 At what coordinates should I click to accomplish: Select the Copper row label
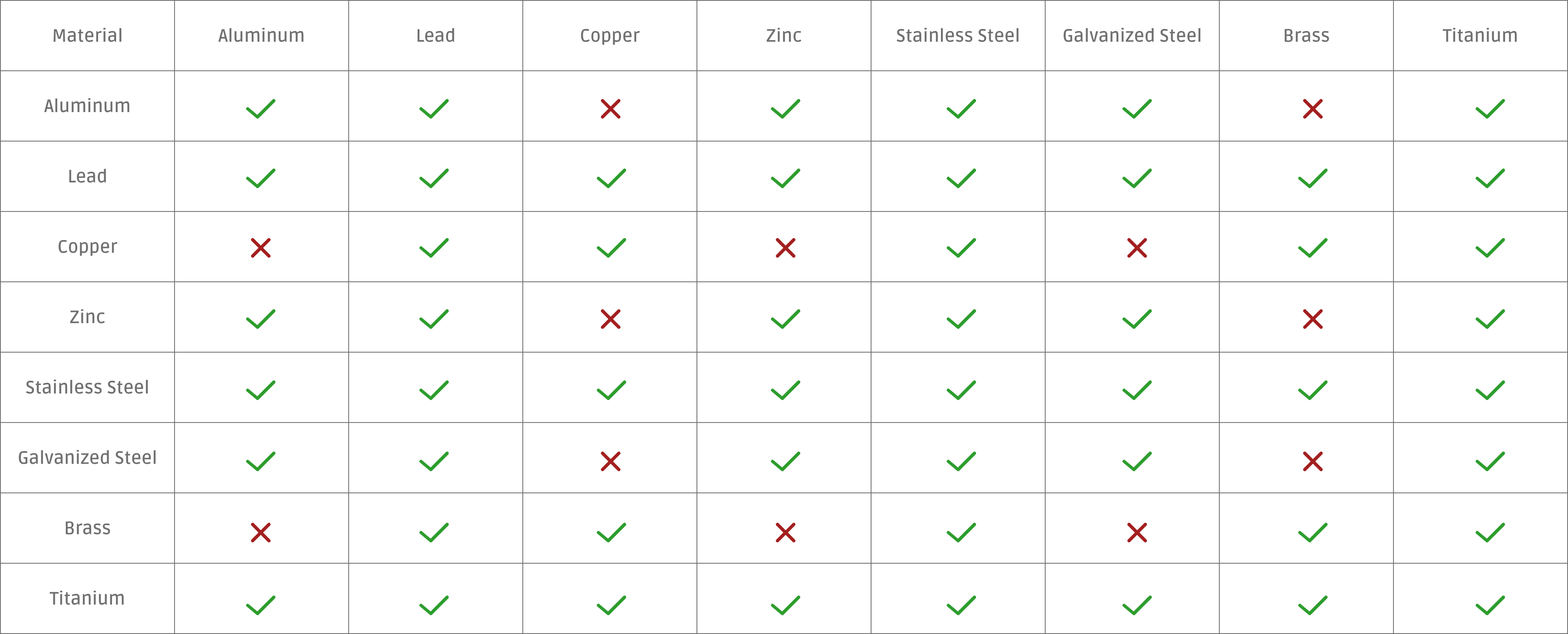click(87, 247)
